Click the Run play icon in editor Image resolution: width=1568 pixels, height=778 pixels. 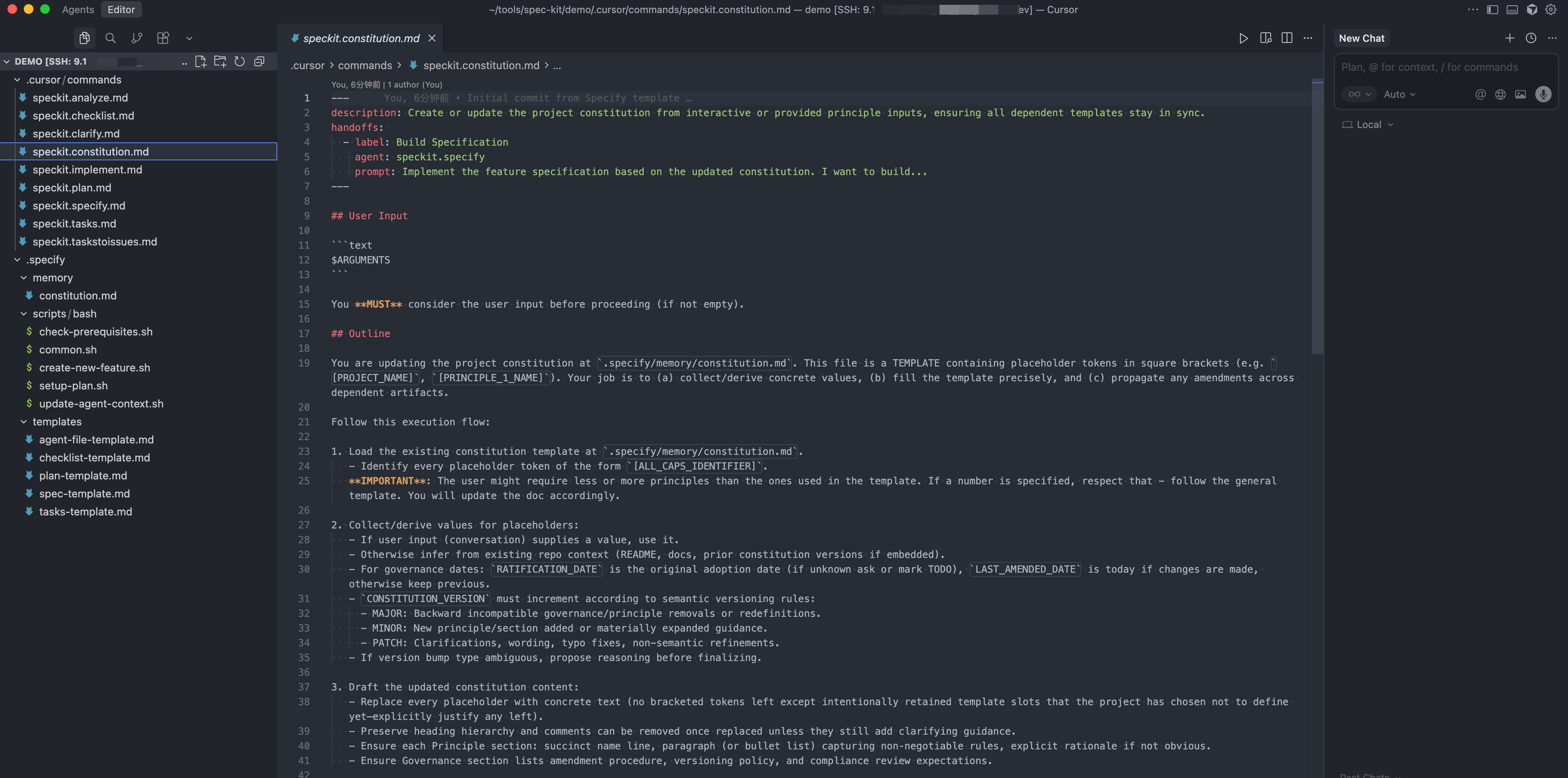(x=1243, y=38)
